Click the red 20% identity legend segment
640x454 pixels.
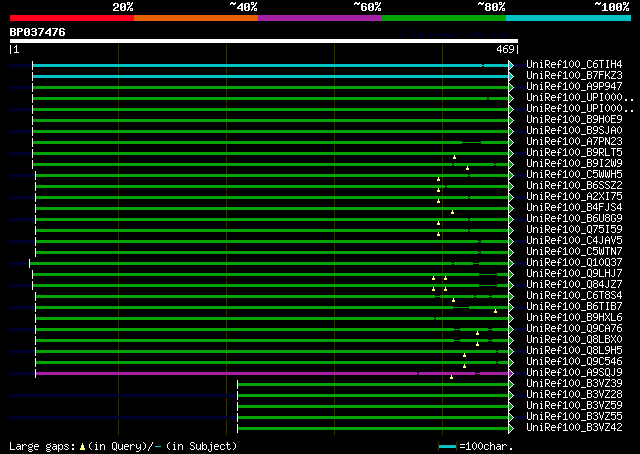[x=71, y=17]
